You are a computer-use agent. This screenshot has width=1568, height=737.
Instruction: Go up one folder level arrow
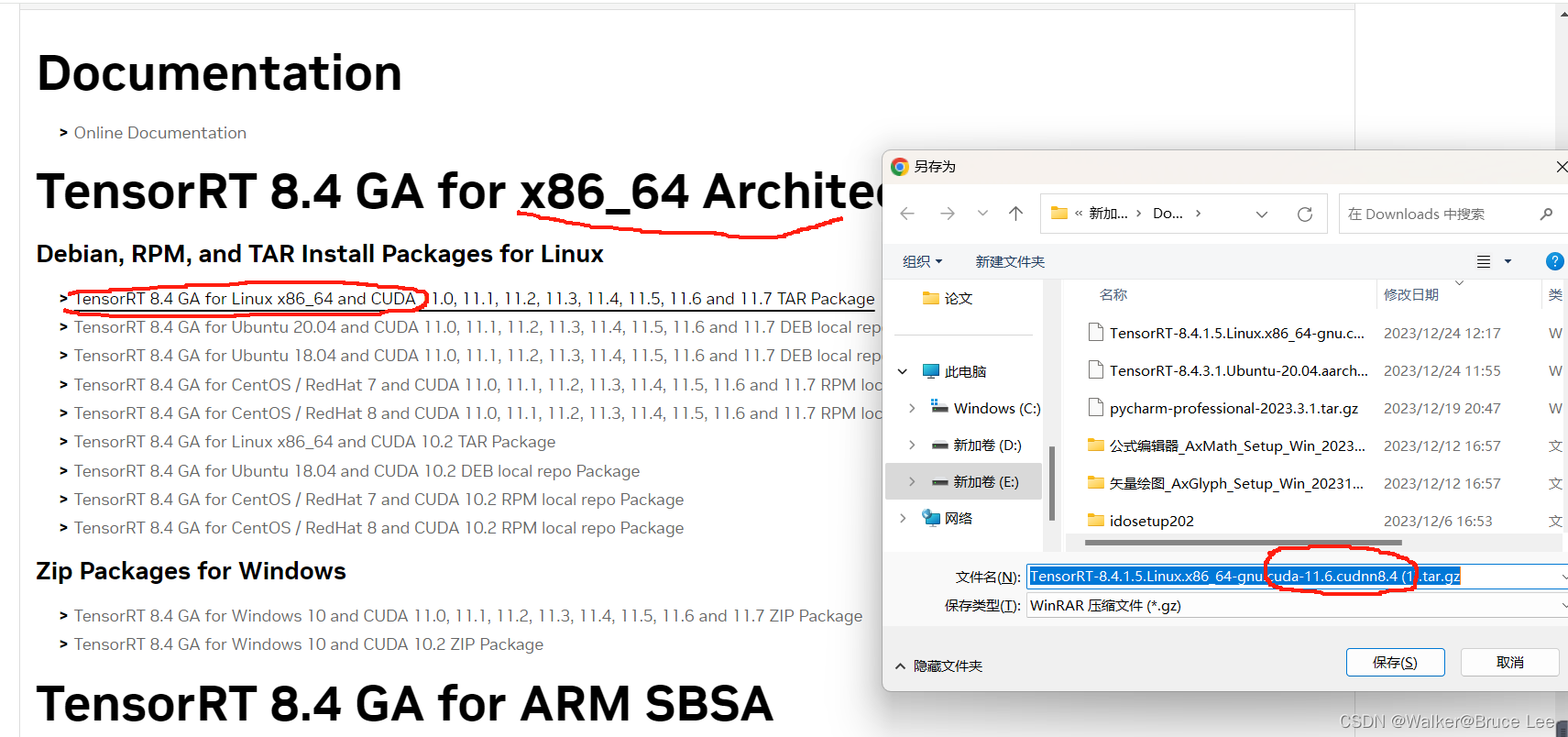coord(1015,214)
